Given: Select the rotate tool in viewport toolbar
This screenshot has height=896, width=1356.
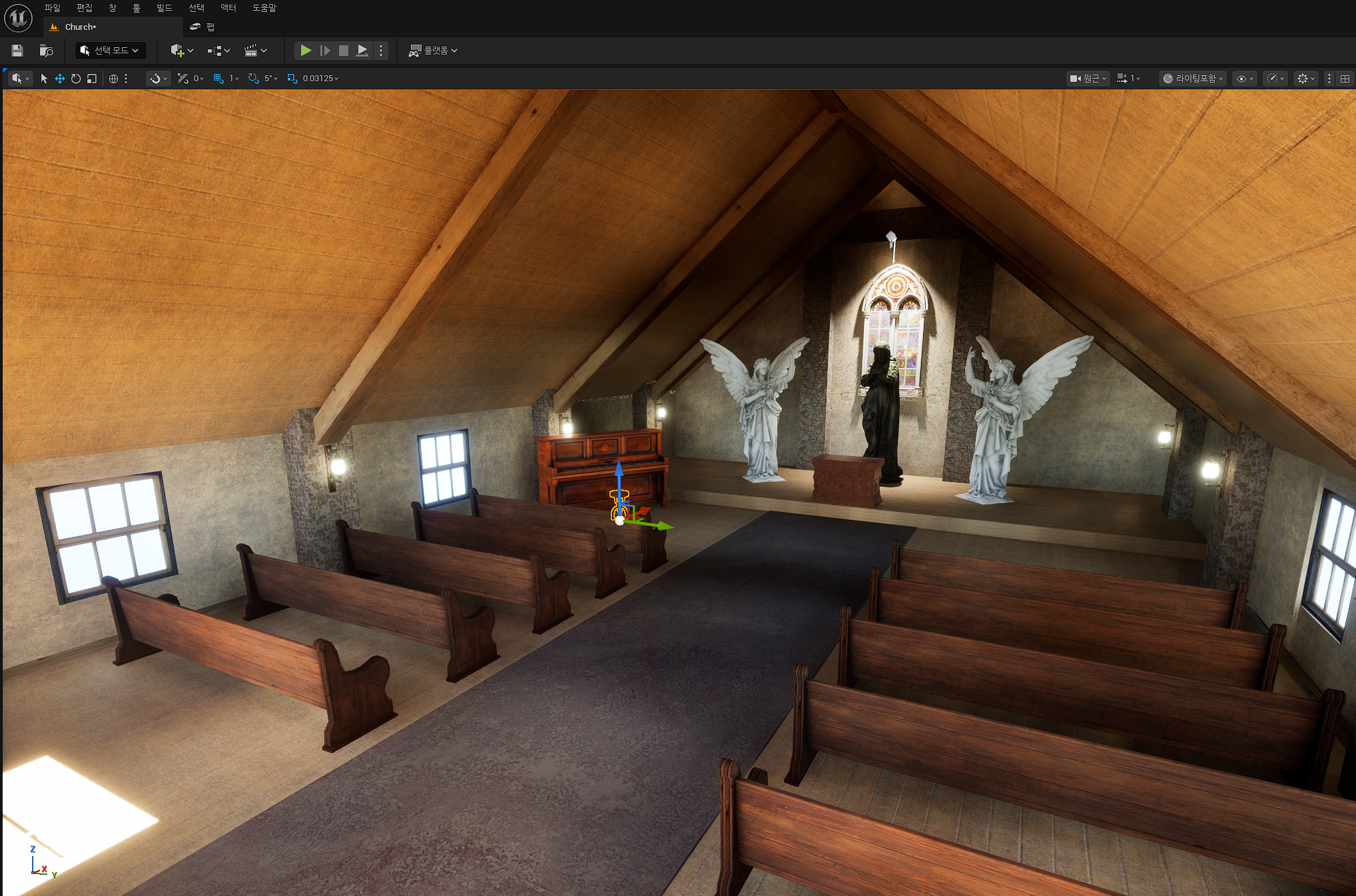Looking at the screenshot, I should 76,79.
